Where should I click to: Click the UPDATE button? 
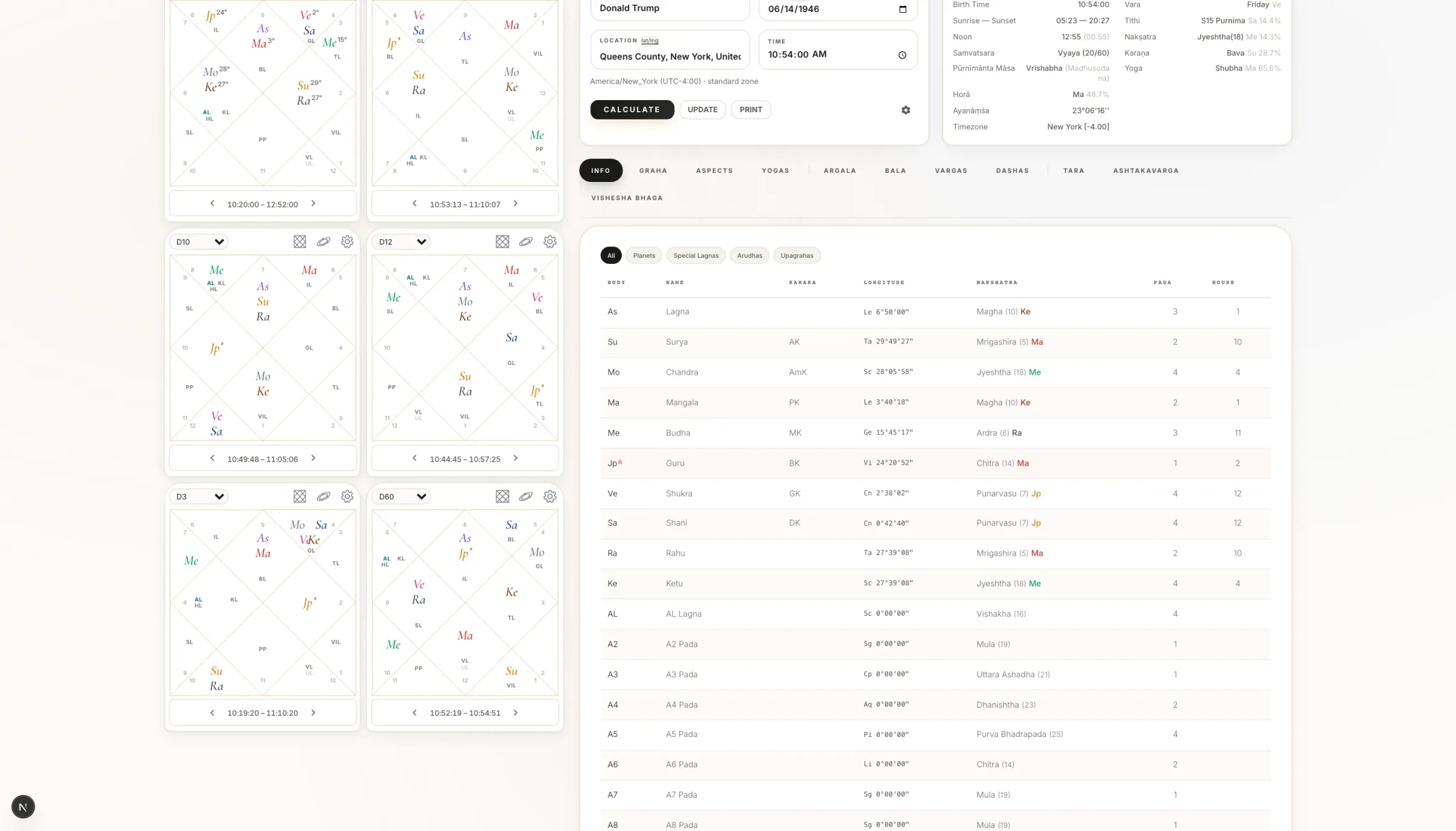click(x=703, y=110)
